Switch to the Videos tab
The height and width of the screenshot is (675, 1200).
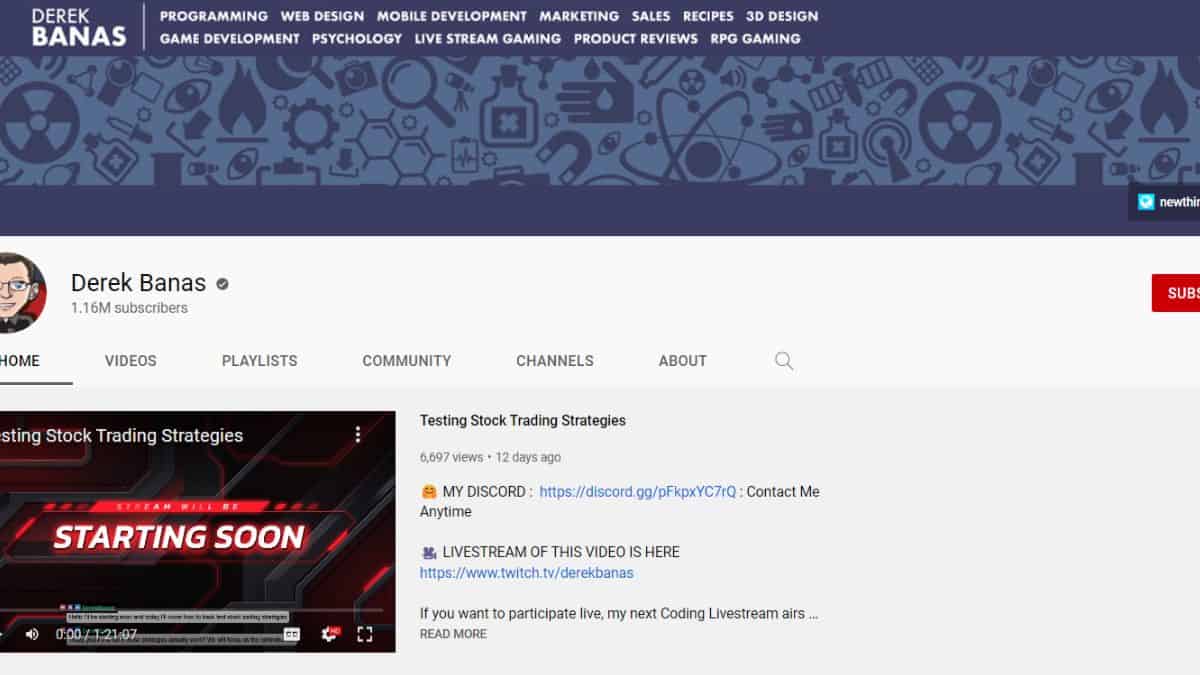click(x=131, y=361)
